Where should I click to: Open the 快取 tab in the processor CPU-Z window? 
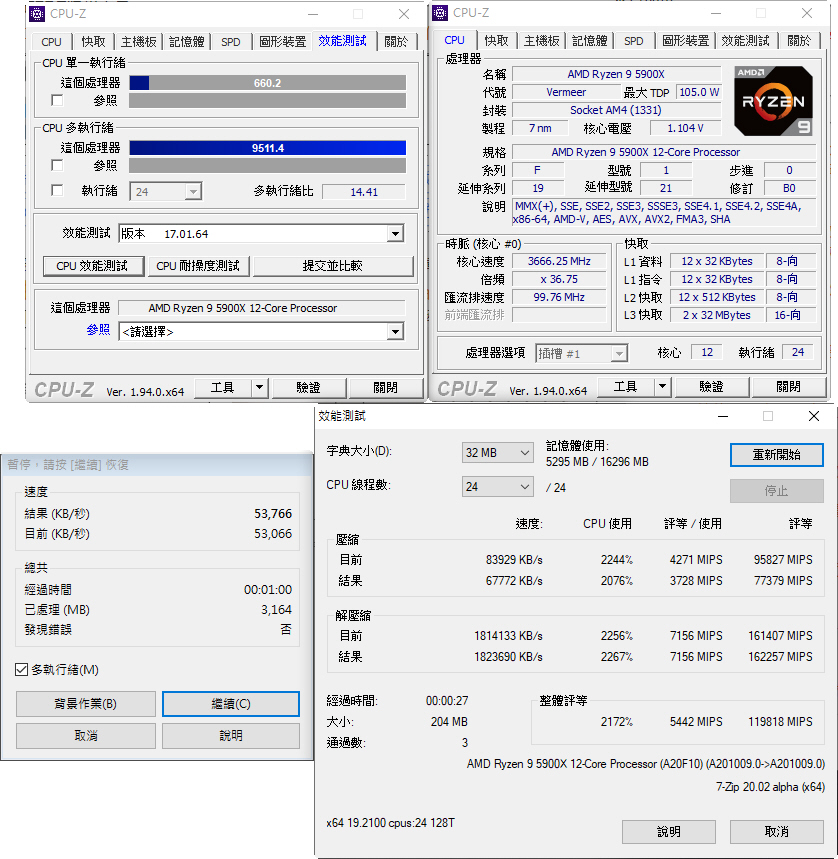point(496,41)
